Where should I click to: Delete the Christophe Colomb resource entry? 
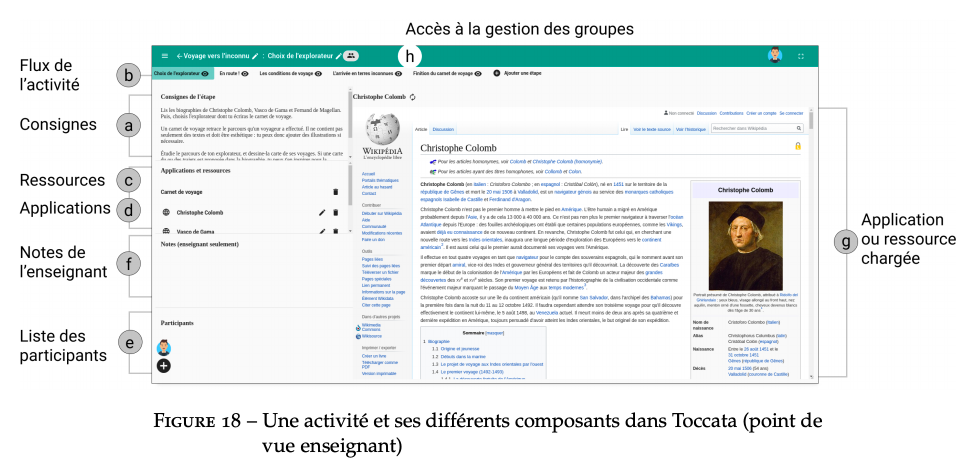pos(335,213)
